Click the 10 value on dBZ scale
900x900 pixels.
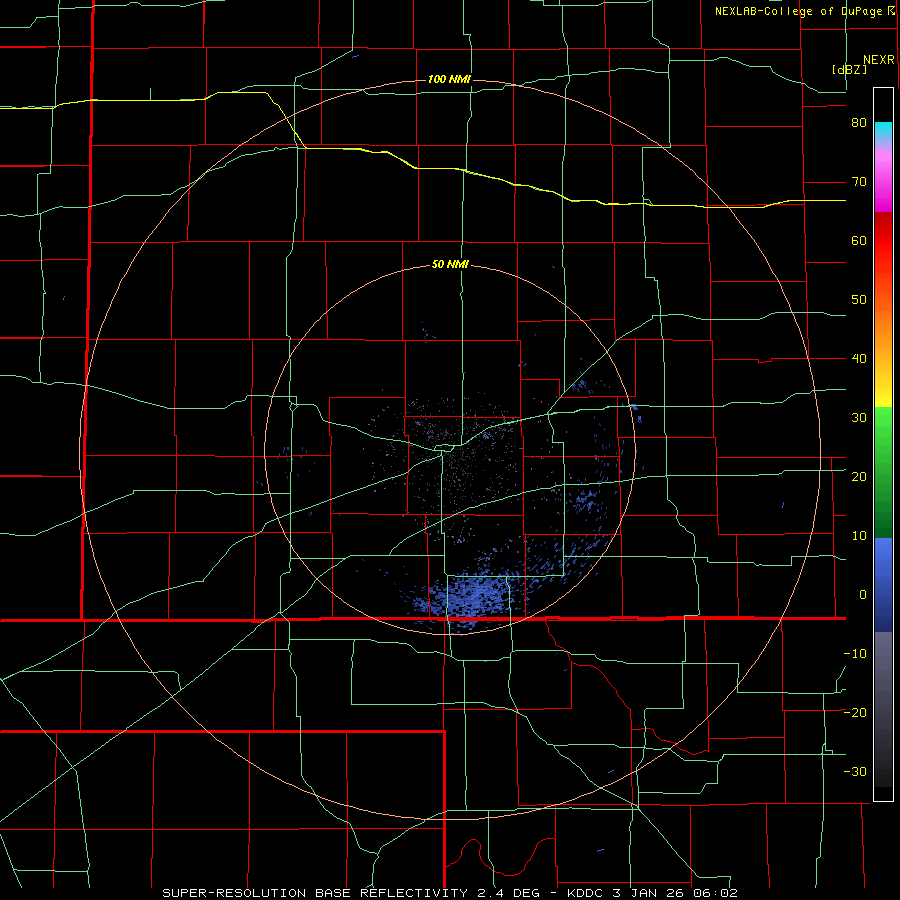point(859,536)
